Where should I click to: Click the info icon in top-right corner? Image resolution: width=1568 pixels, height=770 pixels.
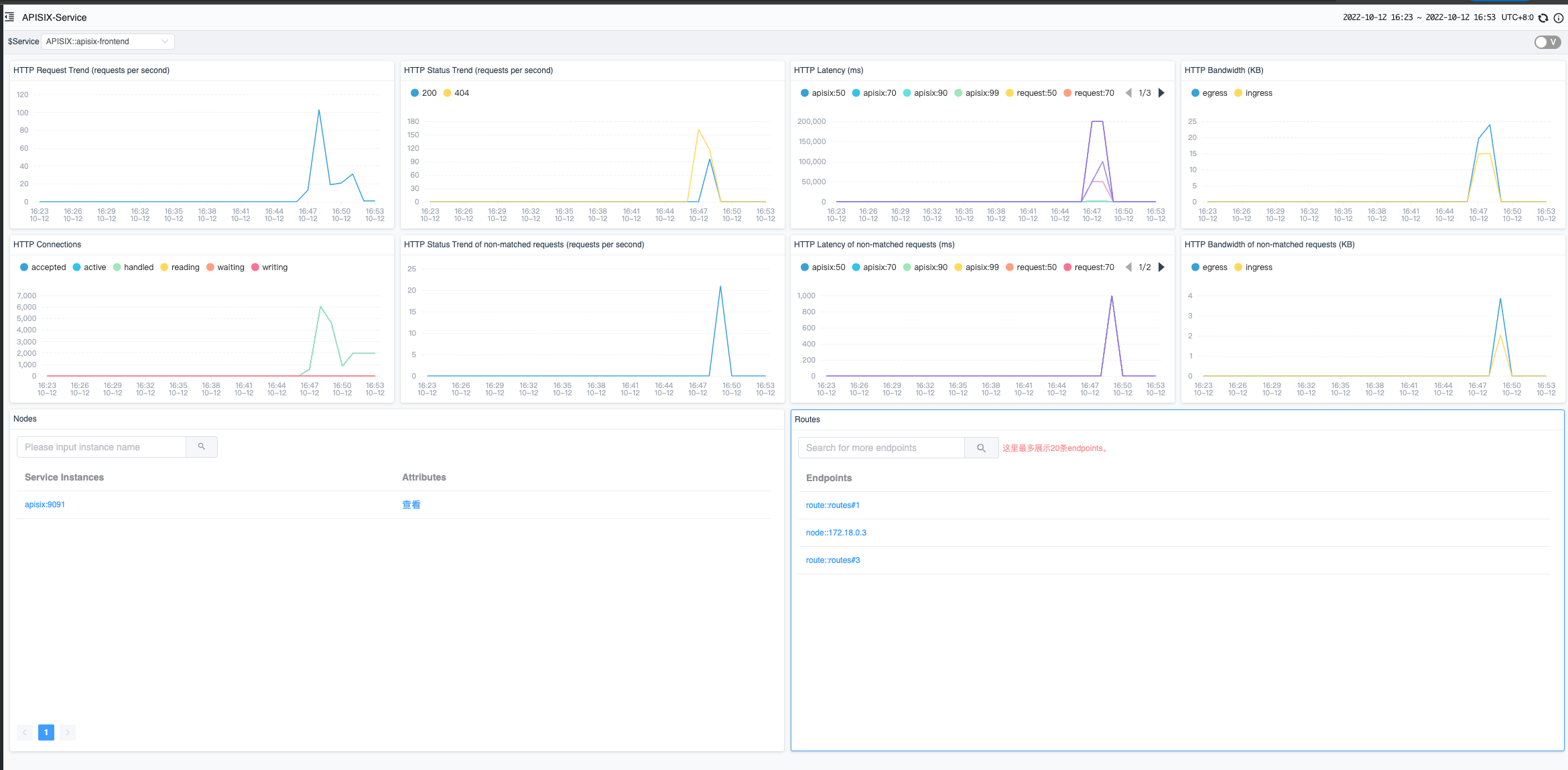(1559, 18)
